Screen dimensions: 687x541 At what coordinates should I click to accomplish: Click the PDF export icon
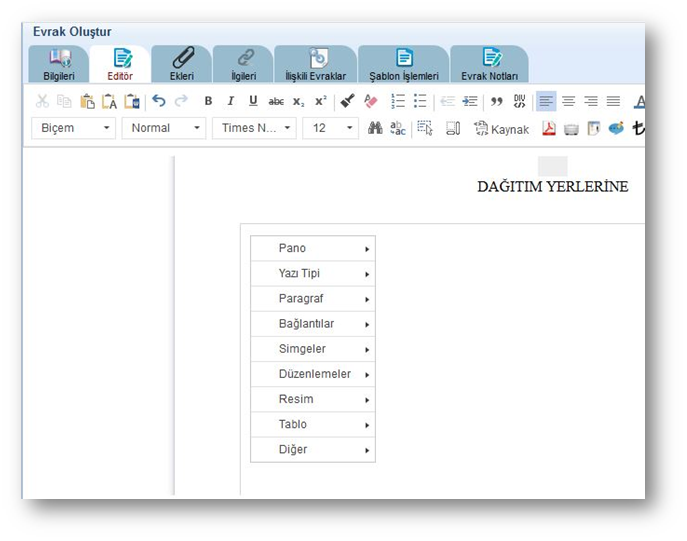[549, 128]
